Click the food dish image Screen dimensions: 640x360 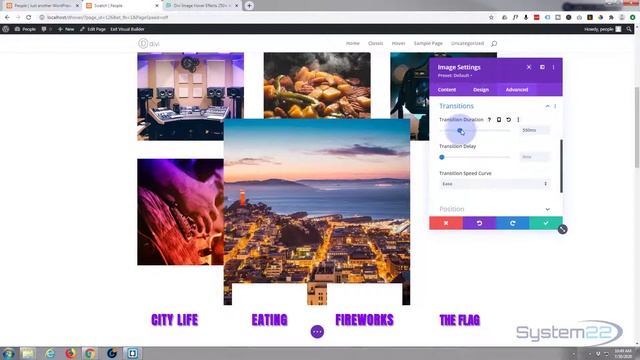click(x=317, y=85)
